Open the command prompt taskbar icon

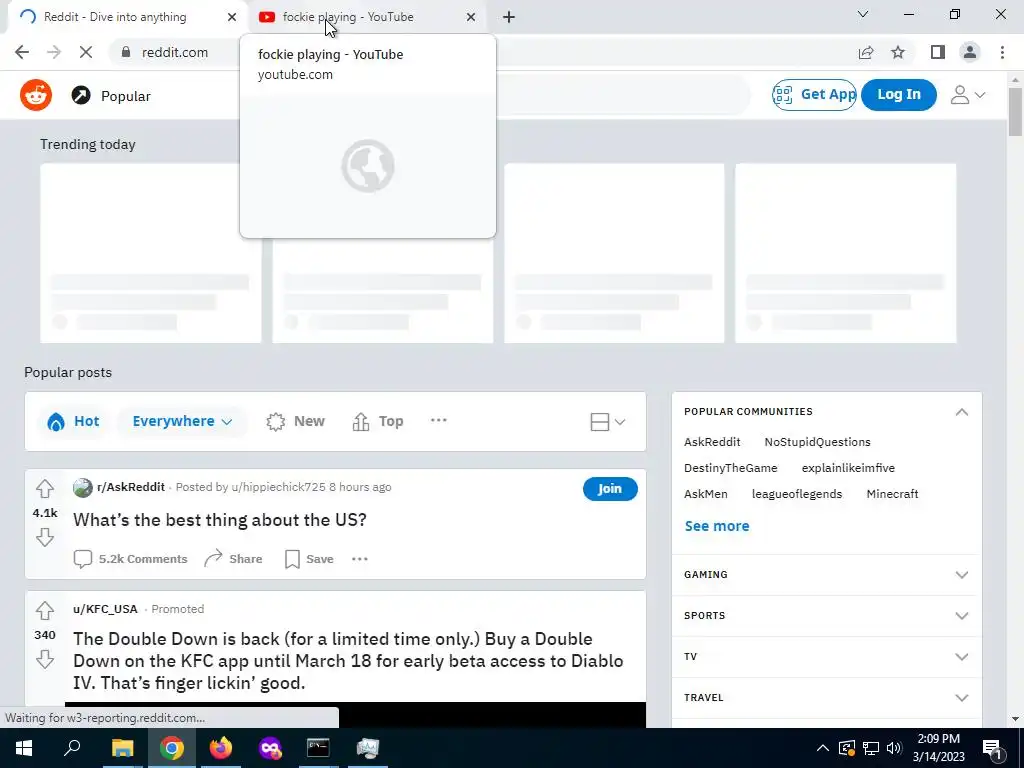pos(318,748)
